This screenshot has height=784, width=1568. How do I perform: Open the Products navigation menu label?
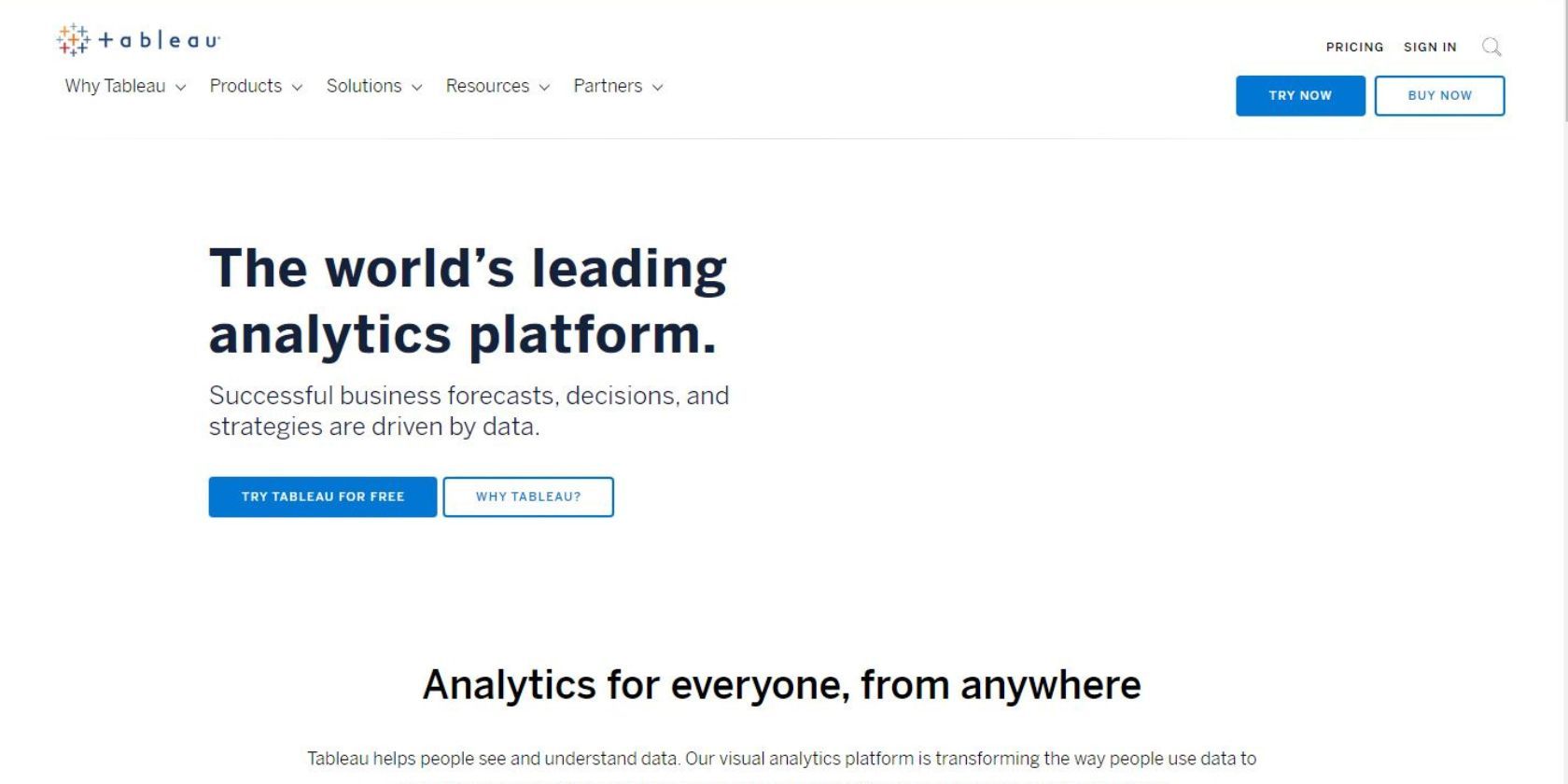pyautogui.click(x=245, y=86)
